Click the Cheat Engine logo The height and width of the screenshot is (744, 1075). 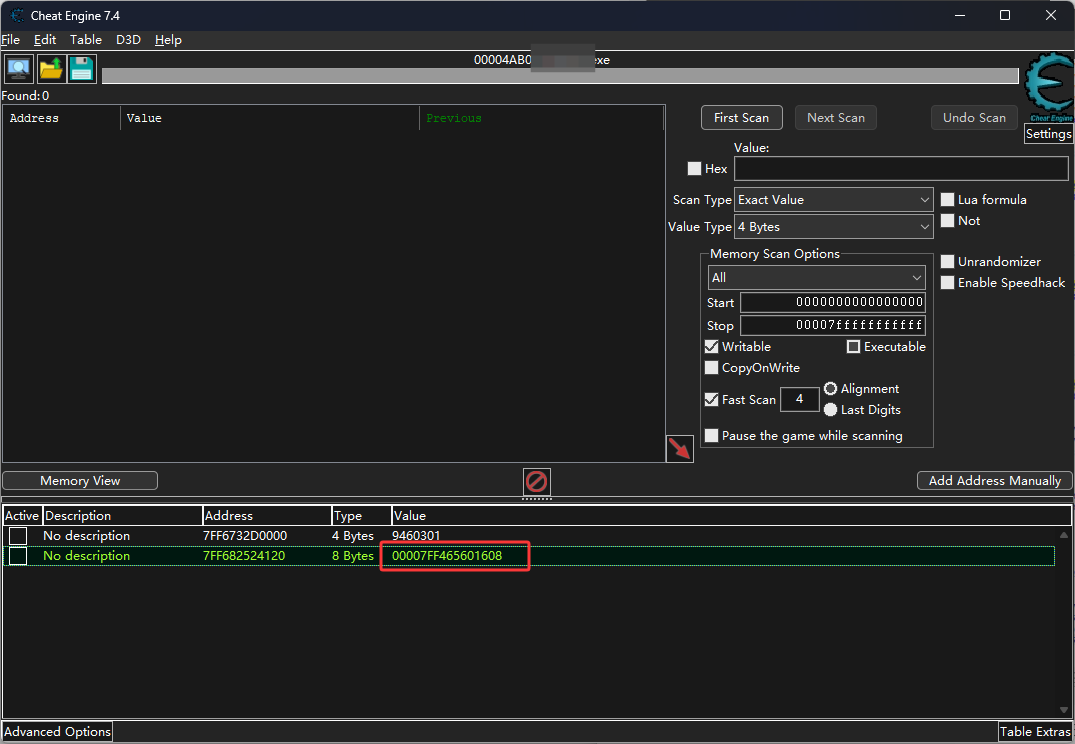point(1048,87)
